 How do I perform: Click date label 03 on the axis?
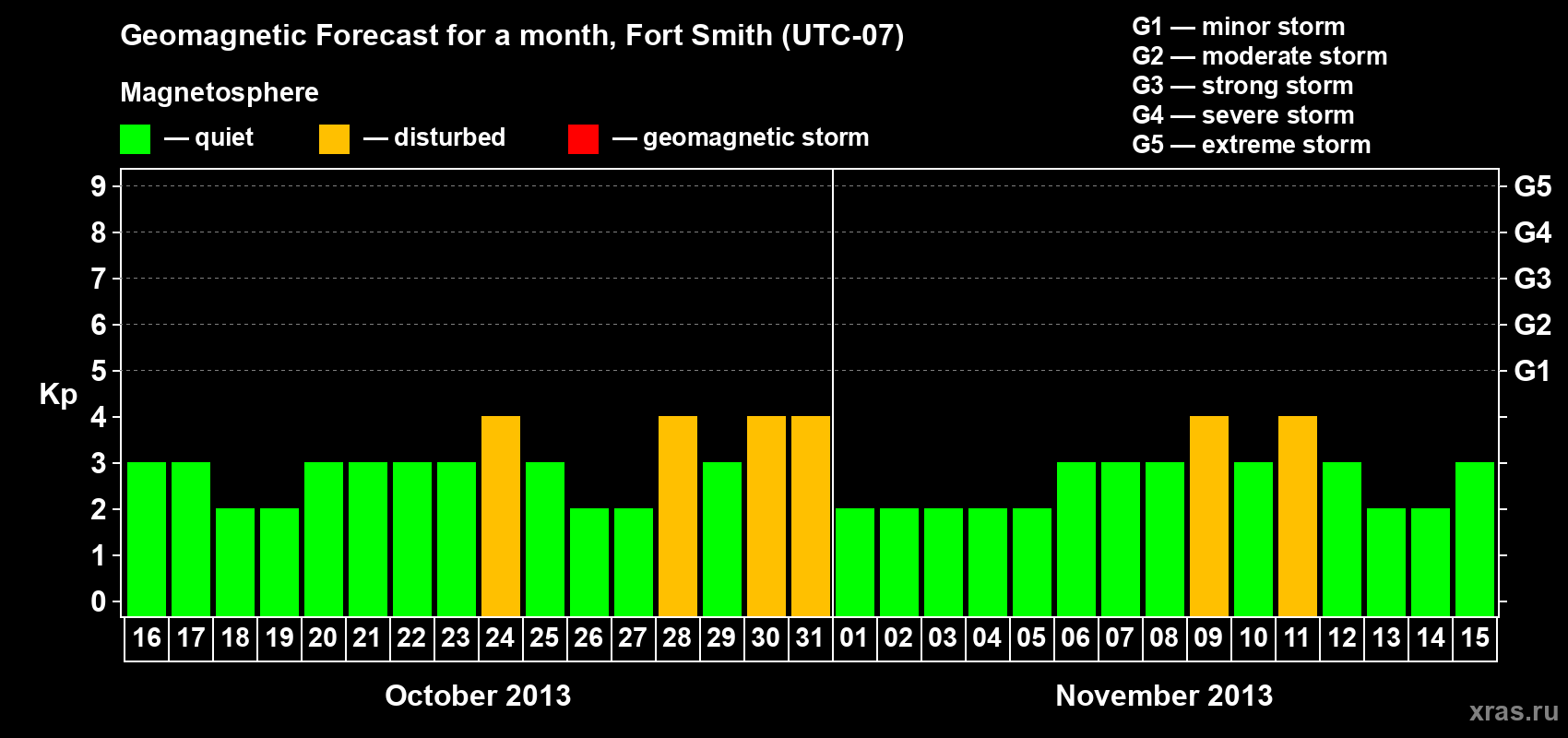pos(943,637)
